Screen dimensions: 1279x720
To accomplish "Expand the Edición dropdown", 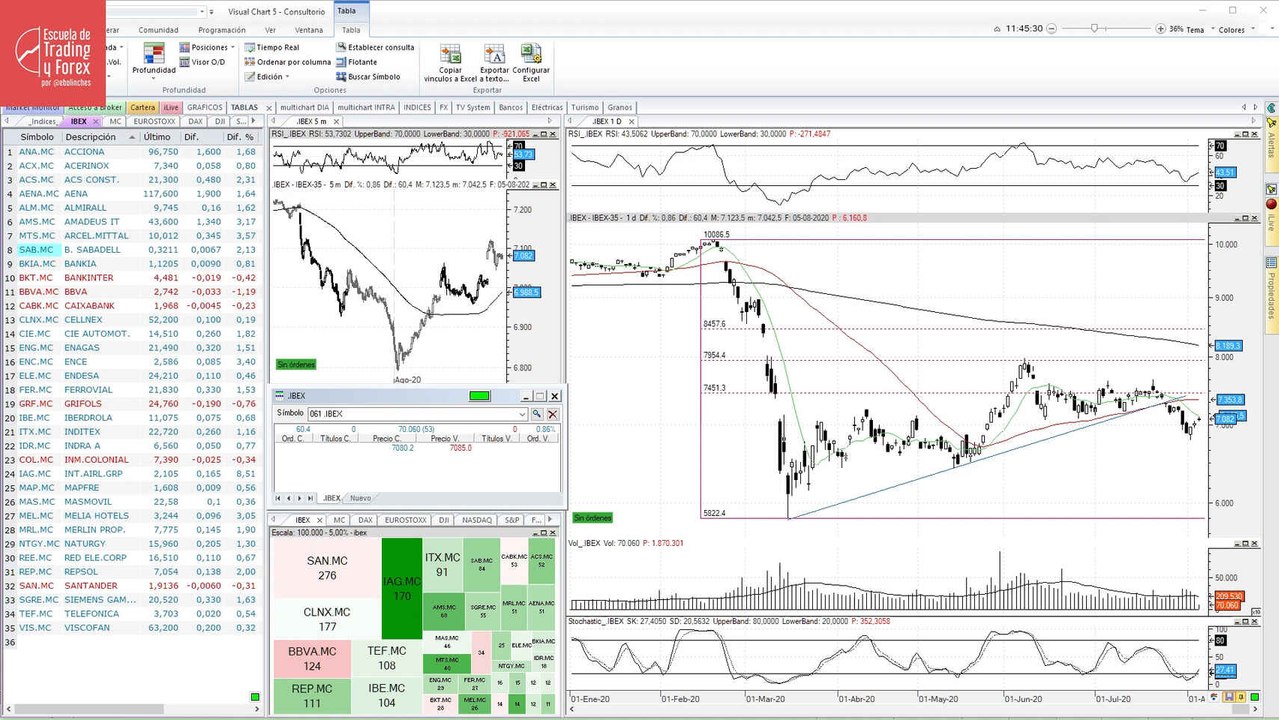I will tap(288, 76).
